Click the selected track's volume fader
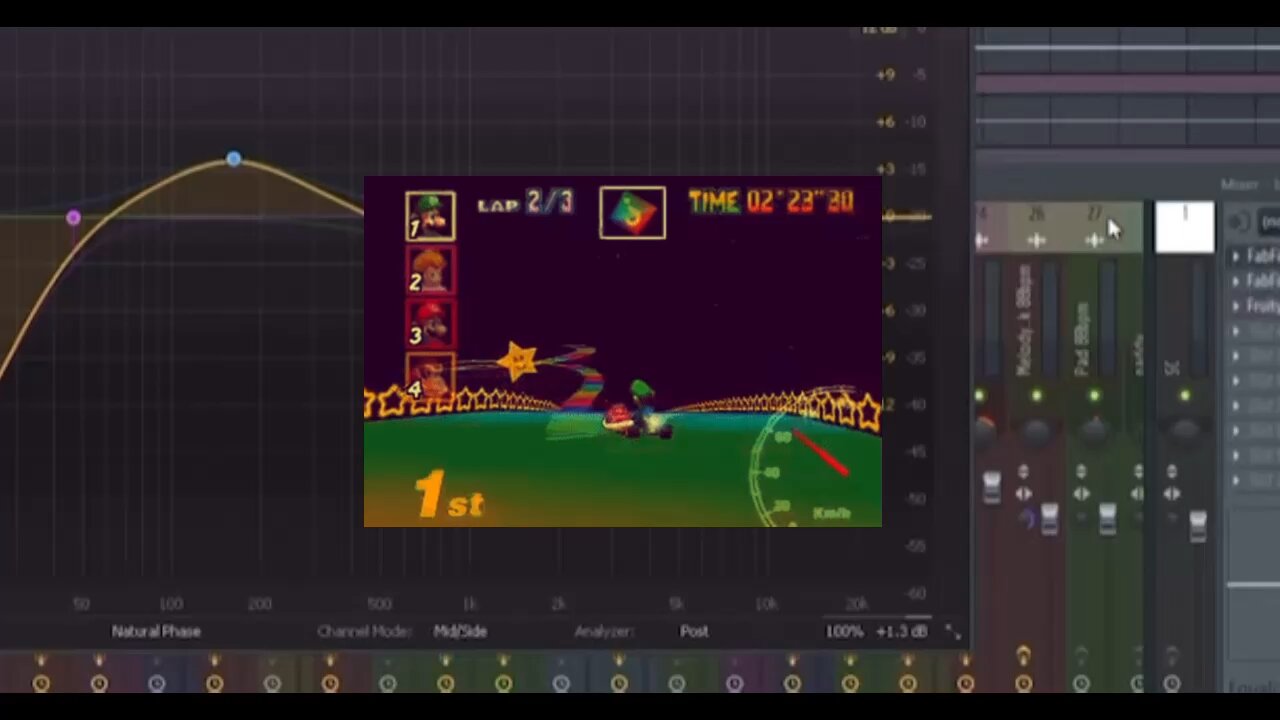1280x720 pixels. pos(1198,524)
